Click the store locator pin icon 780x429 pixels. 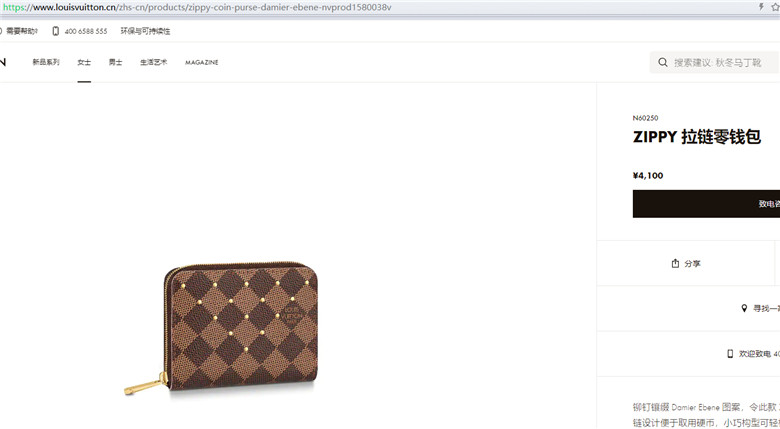pos(744,309)
